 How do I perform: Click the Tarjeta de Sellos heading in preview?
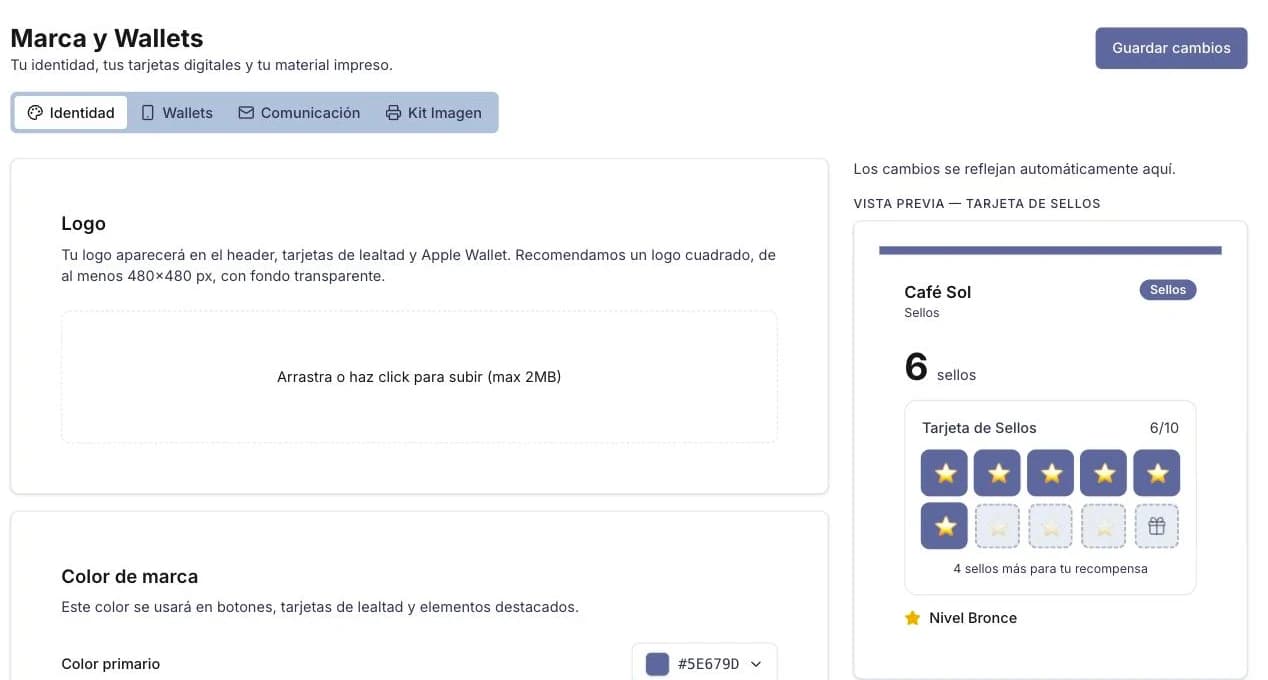pyautogui.click(x=979, y=428)
